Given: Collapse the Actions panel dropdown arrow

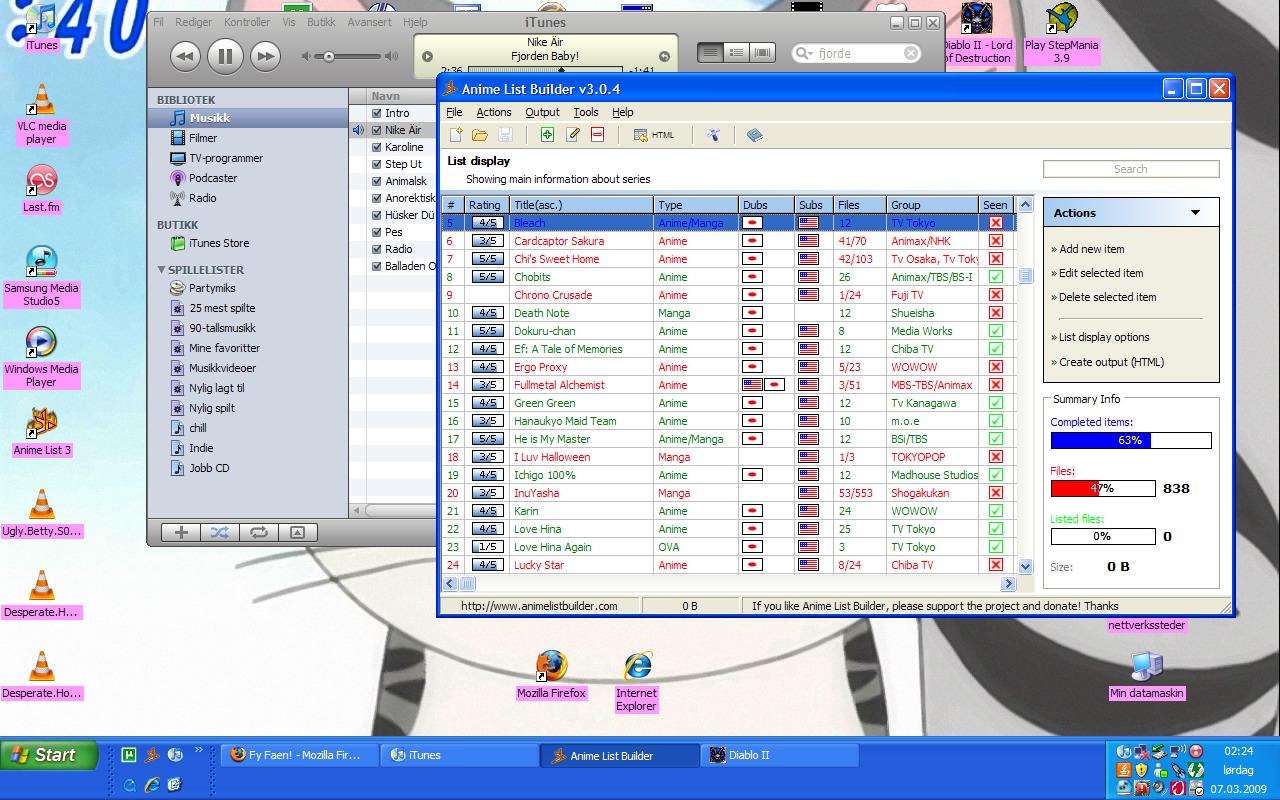Looking at the screenshot, I should 1195,213.
